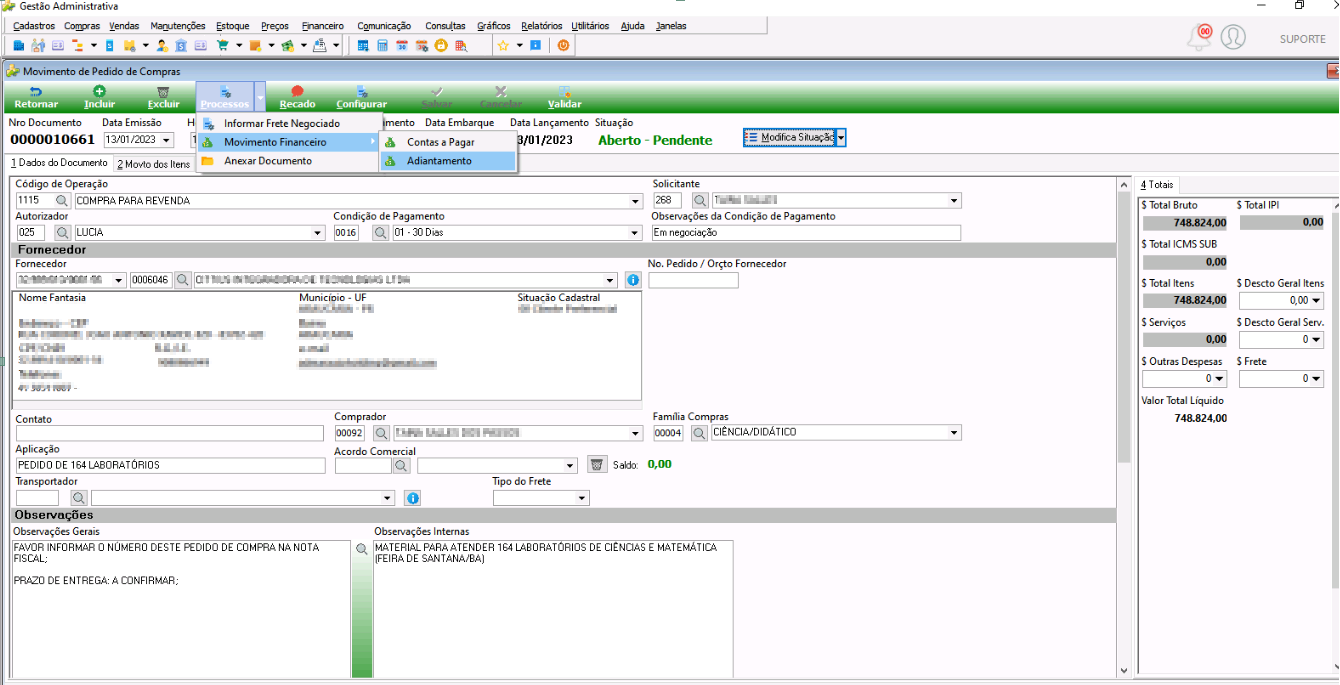Click the No. Pedido / Orçto Fornecedor field
The image size is (1340, 685).
[x=693, y=280]
